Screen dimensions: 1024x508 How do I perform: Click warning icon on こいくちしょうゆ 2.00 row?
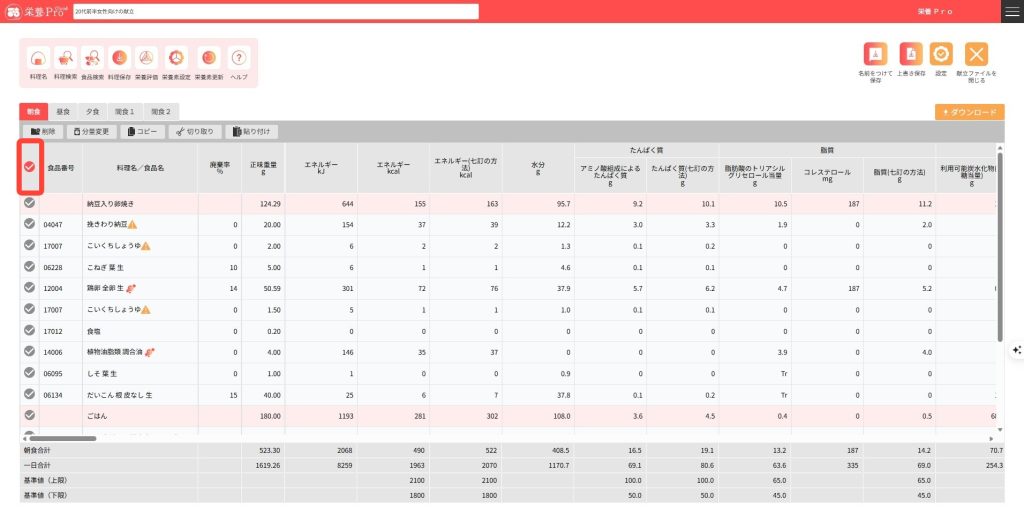click(146, 246)
